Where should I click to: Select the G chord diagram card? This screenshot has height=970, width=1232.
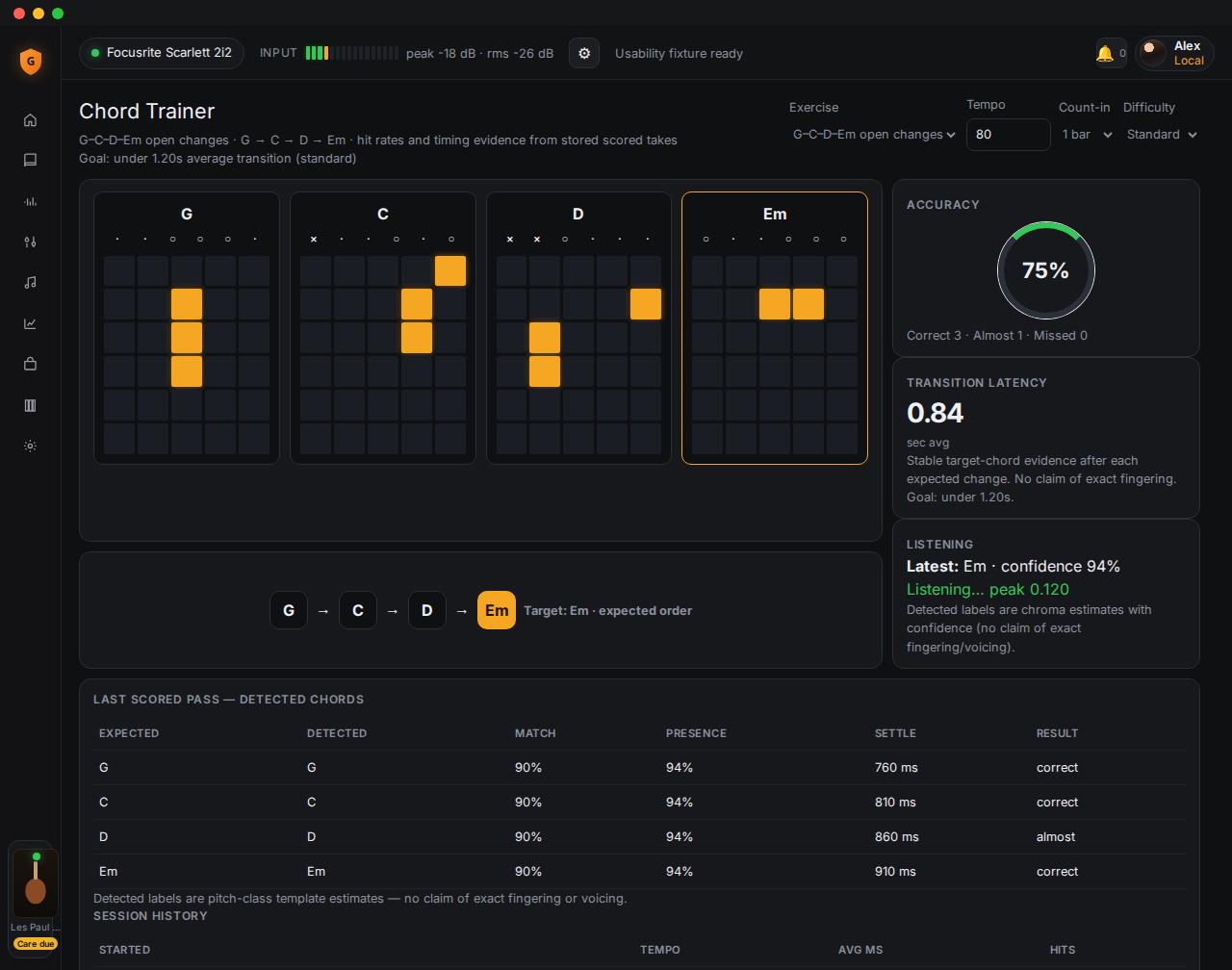(x=187, y=328)
